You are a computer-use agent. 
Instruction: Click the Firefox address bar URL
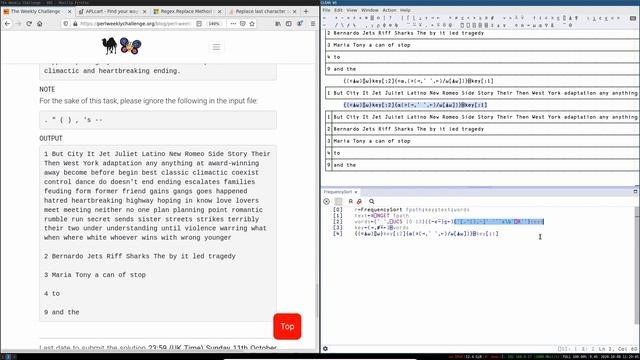(136, 24)
